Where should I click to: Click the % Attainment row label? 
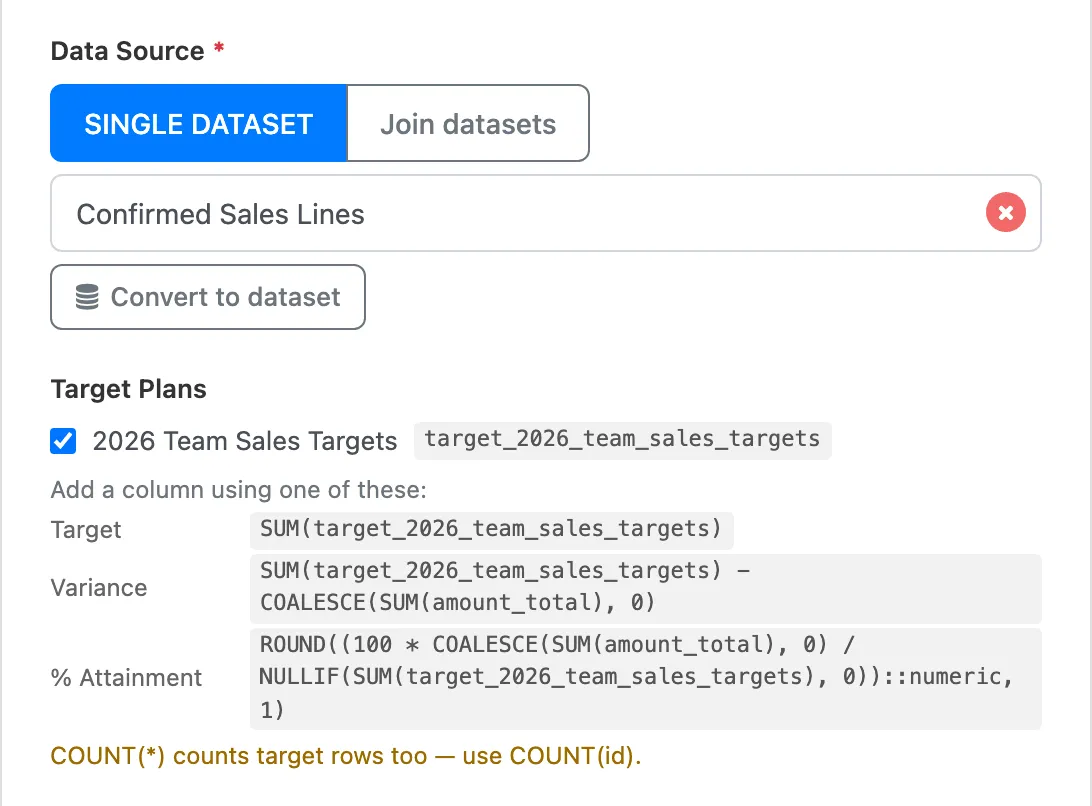pyautogui.click(x=126, y=678)
